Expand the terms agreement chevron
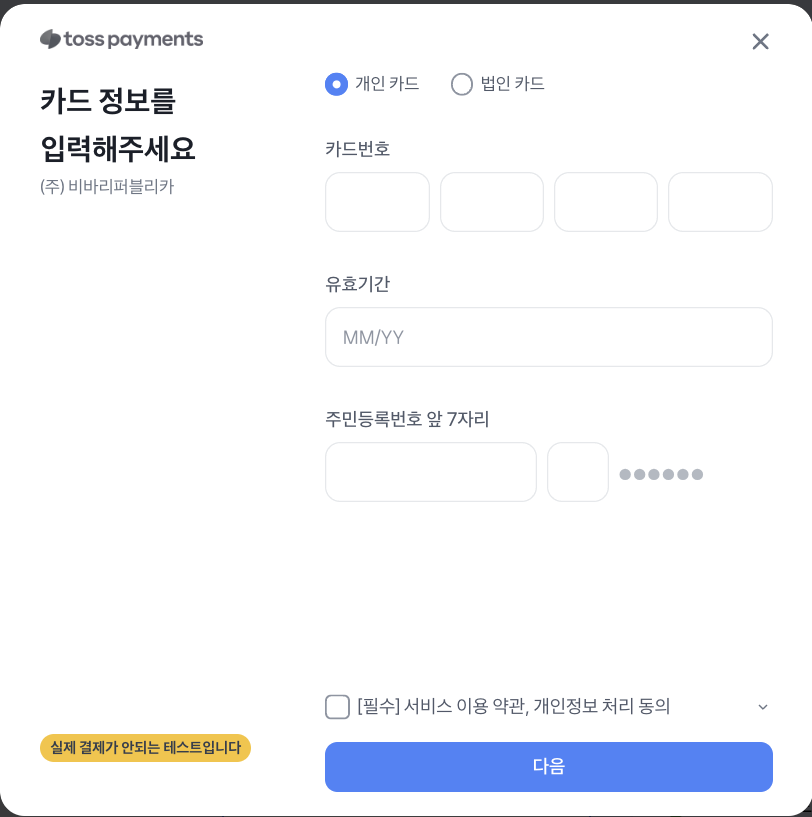812x817 pixels. [x=762, y=707]
